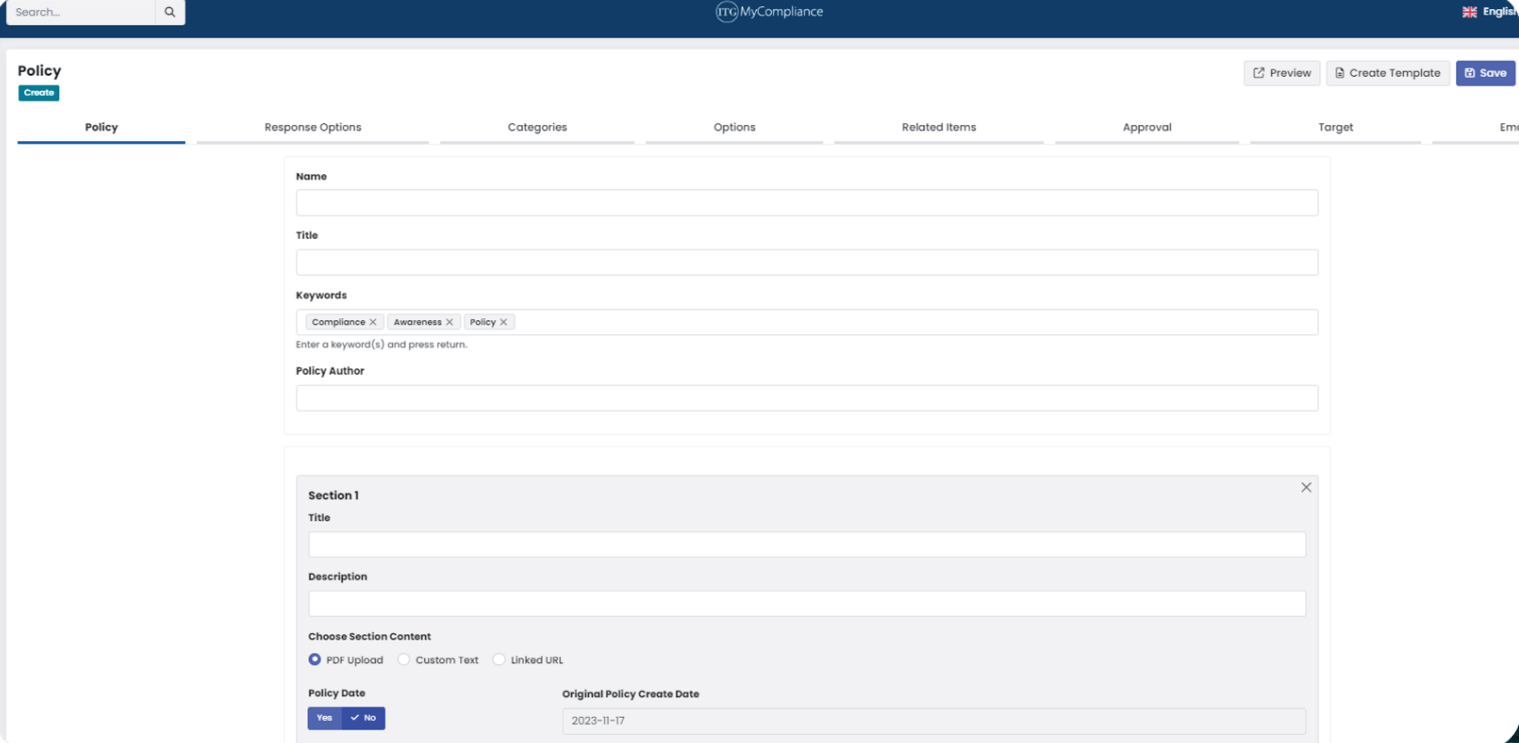Open the Approval tab
The width and height of the screenshot is (1519, 743).
point(1146,127)
